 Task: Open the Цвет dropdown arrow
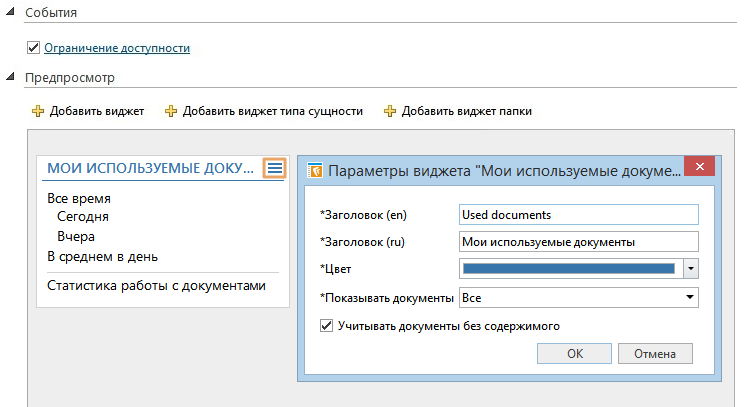690,268
